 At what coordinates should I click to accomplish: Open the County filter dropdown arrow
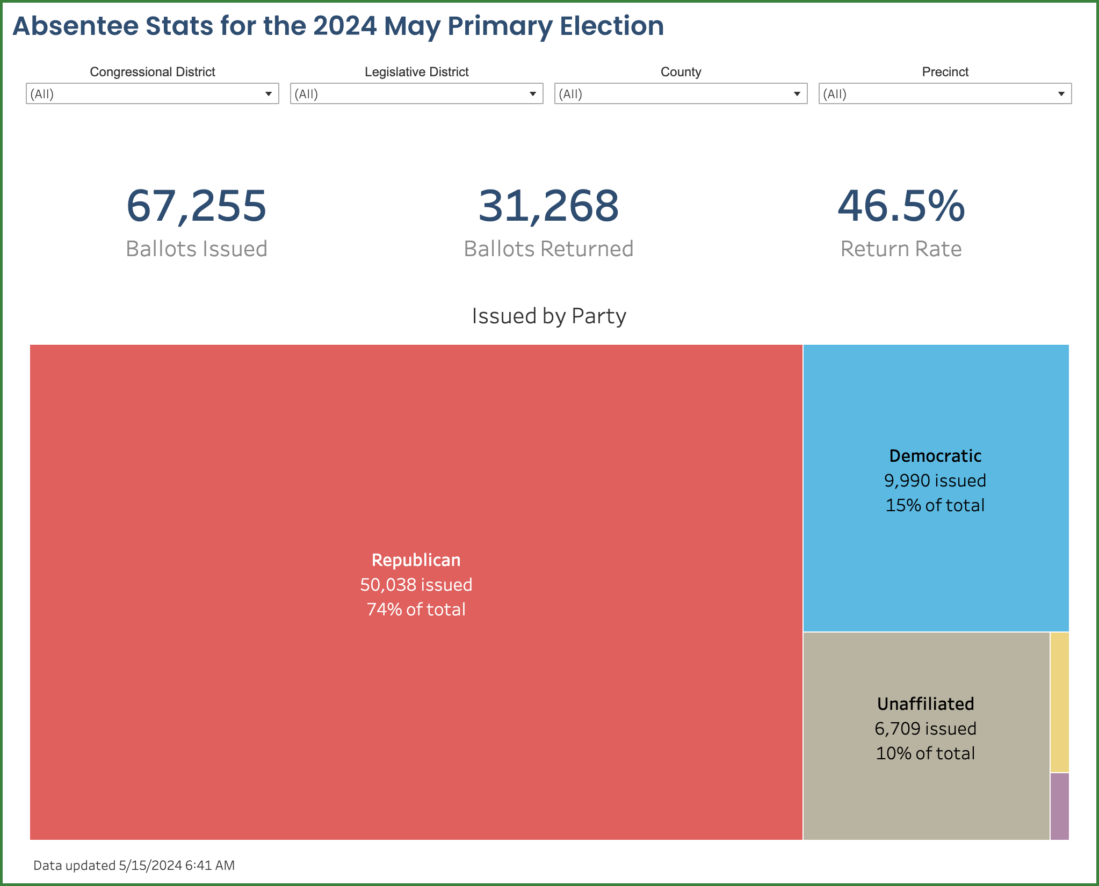pos(797,93)
